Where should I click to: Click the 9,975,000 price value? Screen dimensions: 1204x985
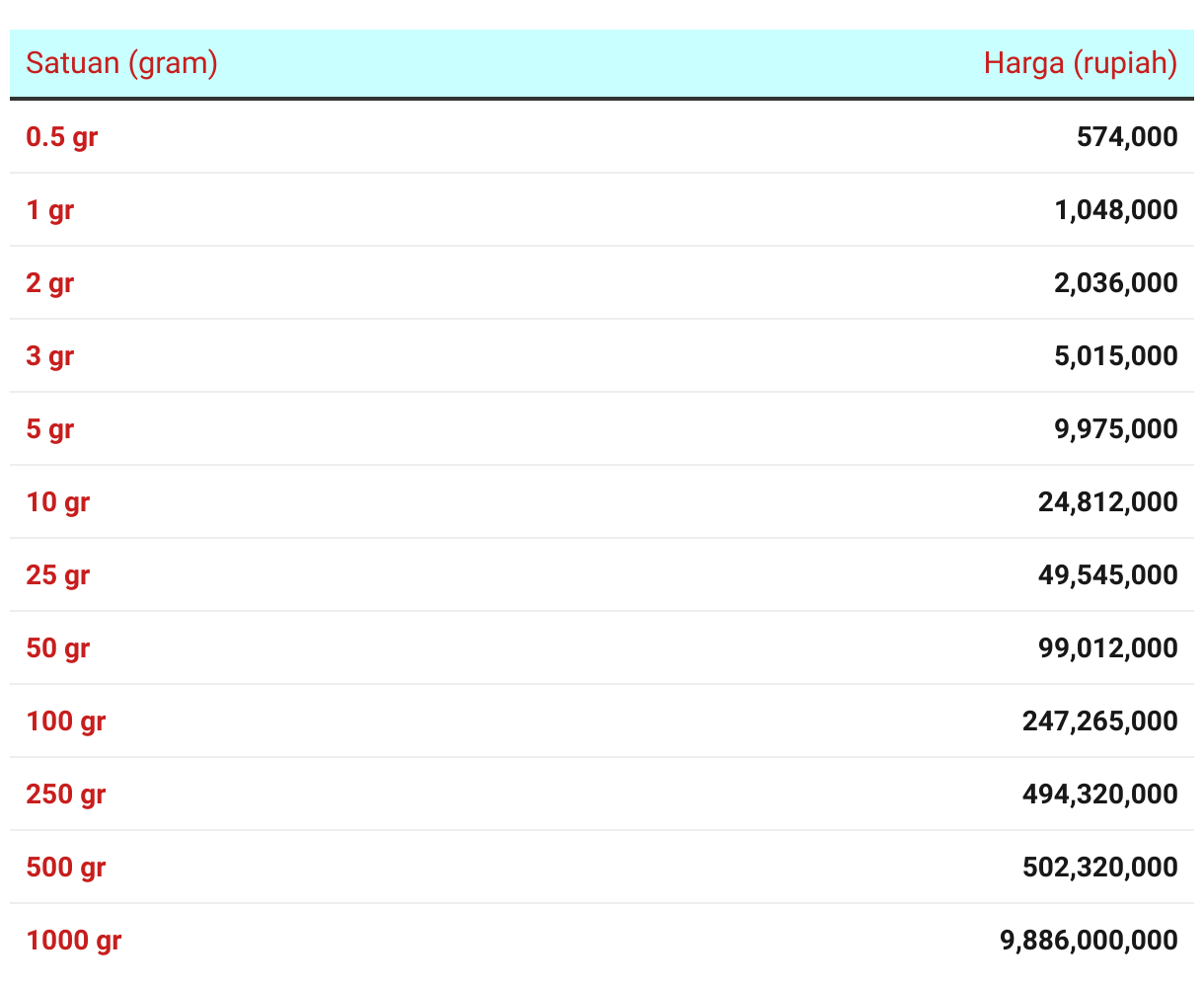coord(1116,428)
